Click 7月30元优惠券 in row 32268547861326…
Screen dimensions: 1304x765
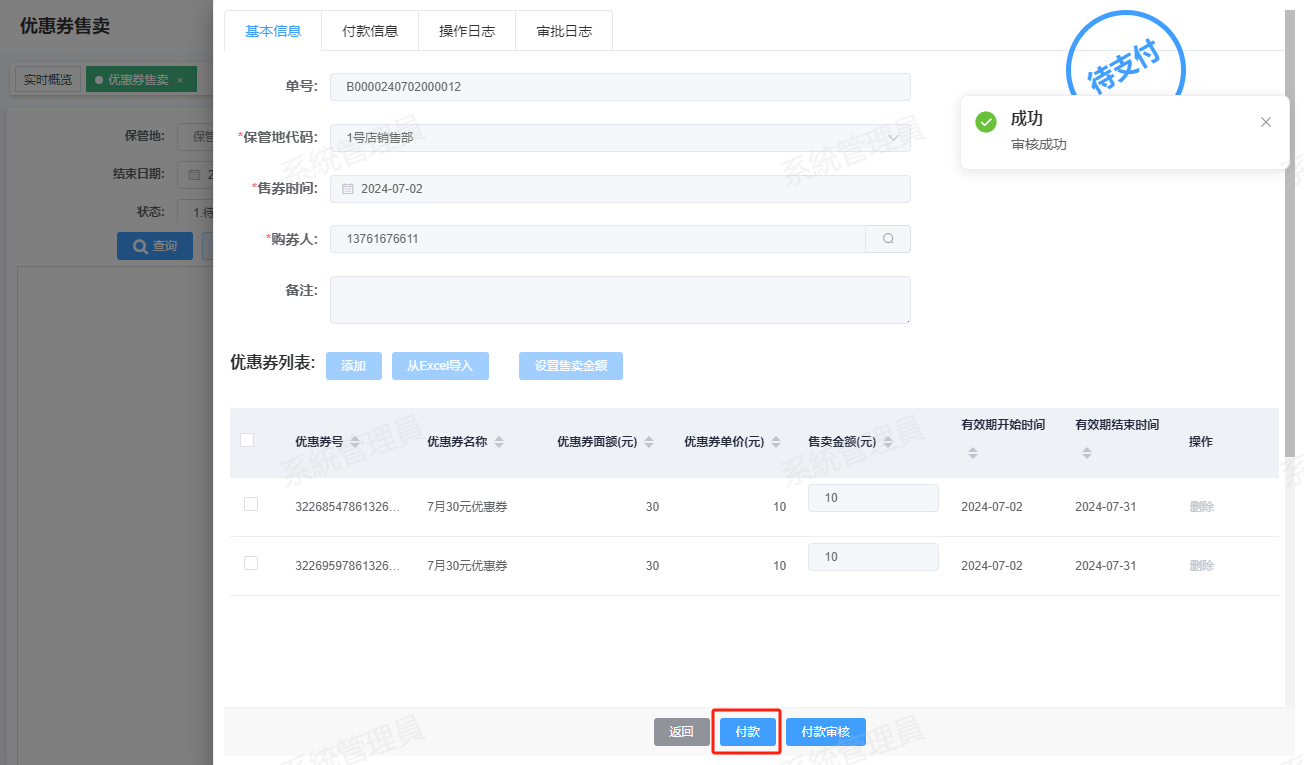(467, 507)
